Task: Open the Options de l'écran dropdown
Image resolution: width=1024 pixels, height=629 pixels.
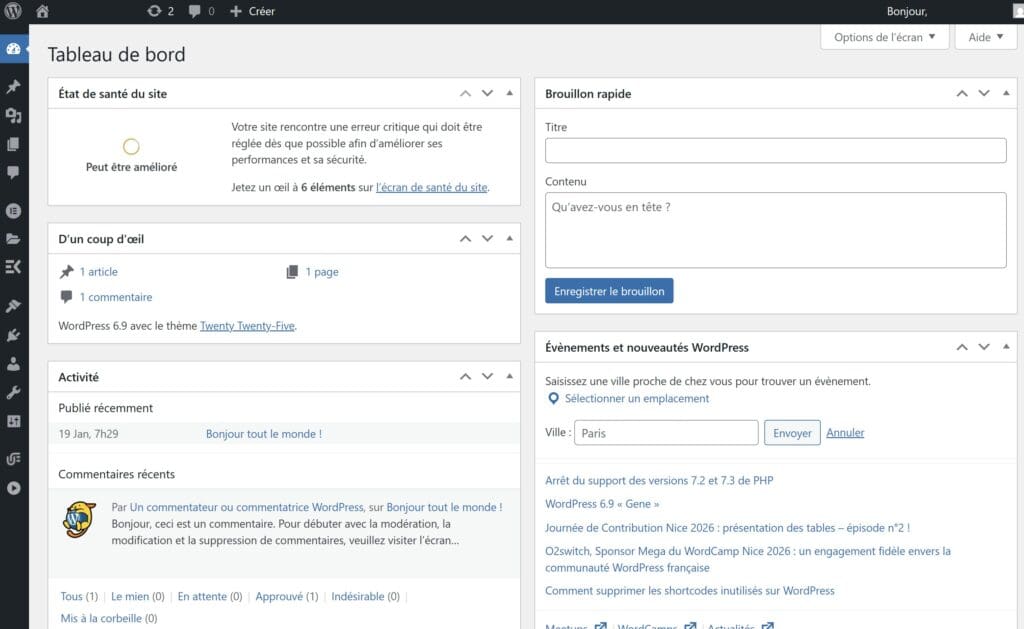Action: (884, 36)
